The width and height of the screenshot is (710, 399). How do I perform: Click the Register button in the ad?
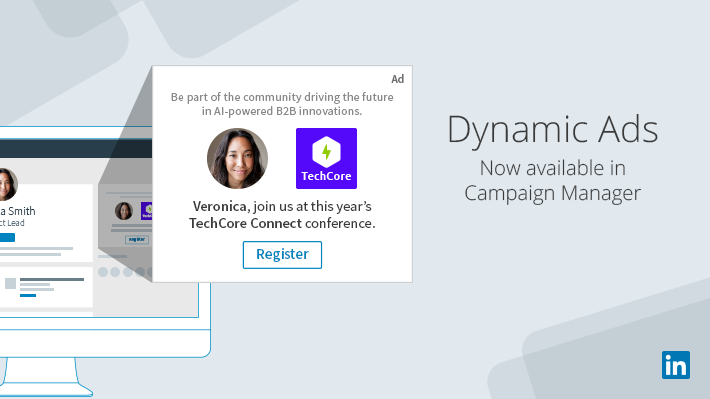(x=282, y=255)
